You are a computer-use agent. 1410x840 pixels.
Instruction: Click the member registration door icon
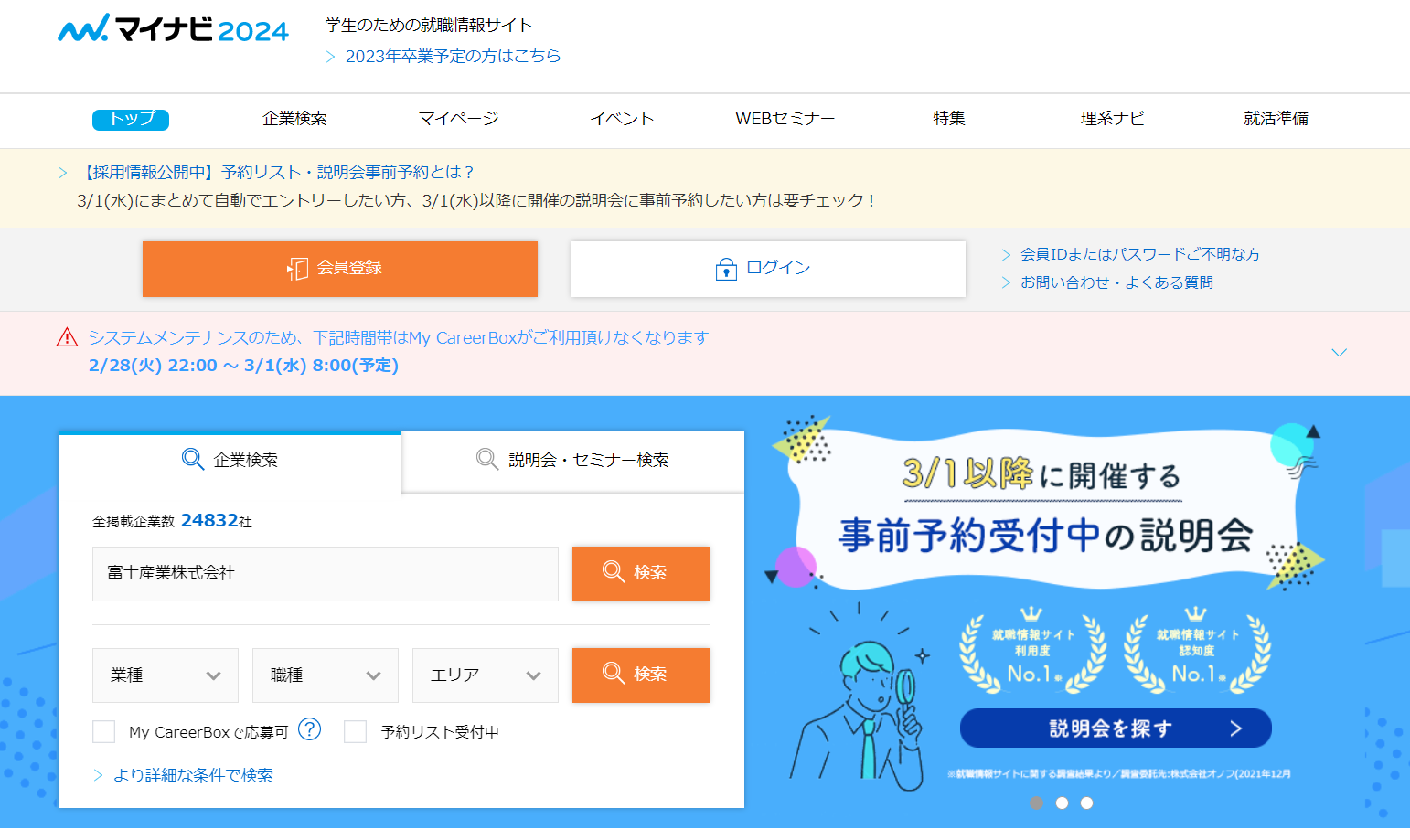pos(297,269)
